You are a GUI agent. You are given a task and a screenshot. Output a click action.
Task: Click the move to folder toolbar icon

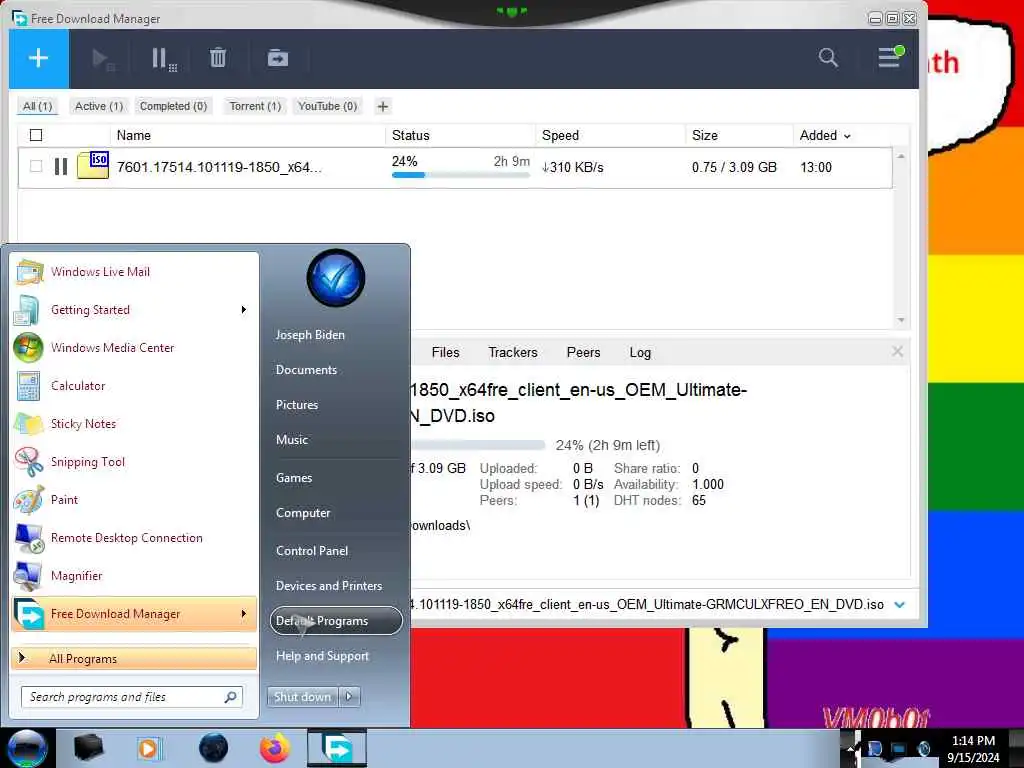click(x=278, y=58)
